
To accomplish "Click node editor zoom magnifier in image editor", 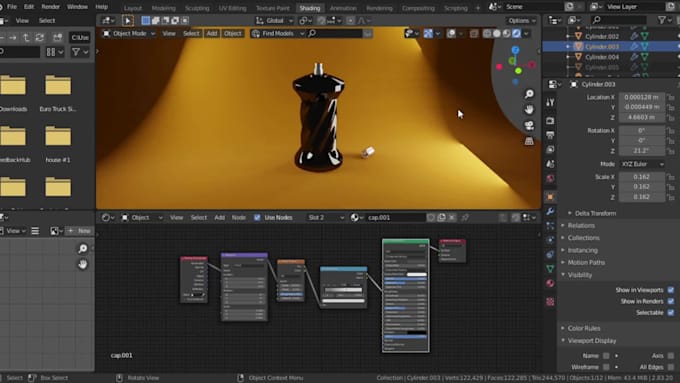I will [82, 249].
